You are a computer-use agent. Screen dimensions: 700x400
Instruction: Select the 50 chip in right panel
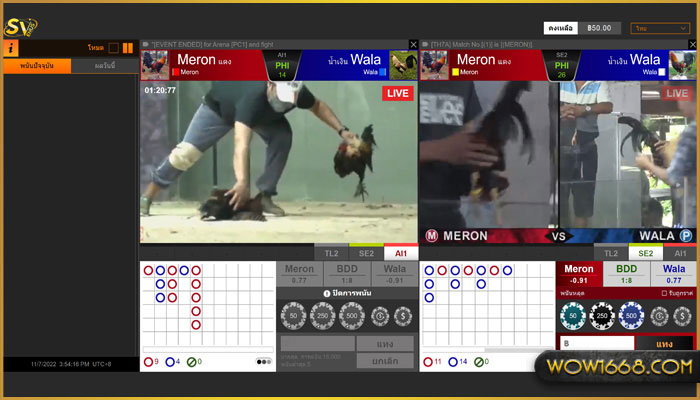pos(572,316)
